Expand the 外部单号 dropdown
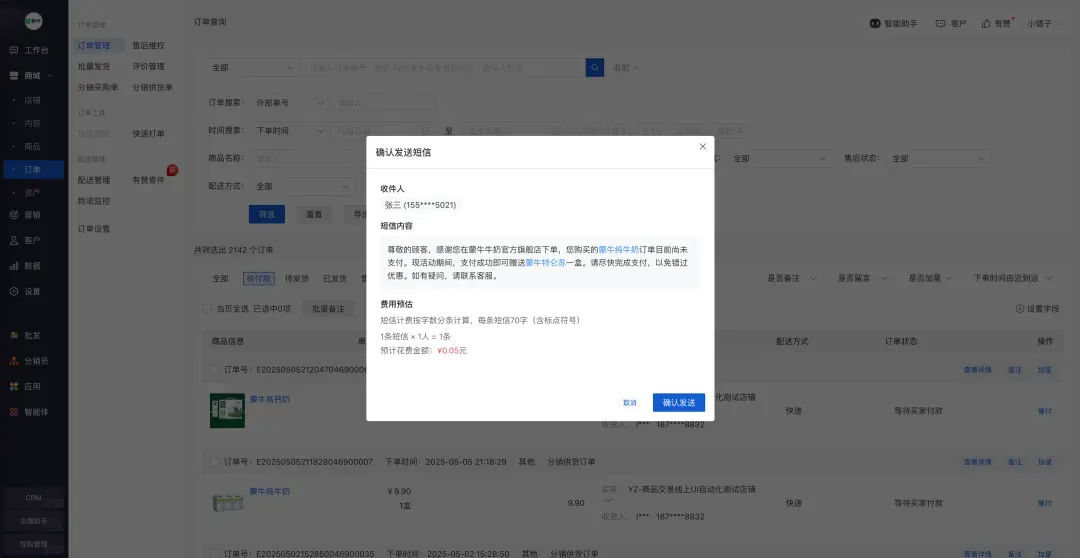This screenshot has width=1080, height=558. (289, 103)
